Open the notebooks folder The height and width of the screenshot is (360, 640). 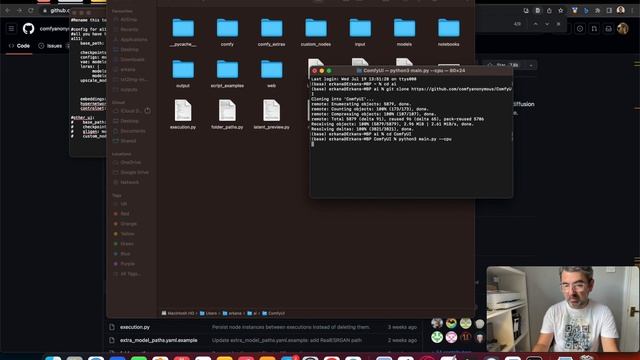tap(449, 28)
